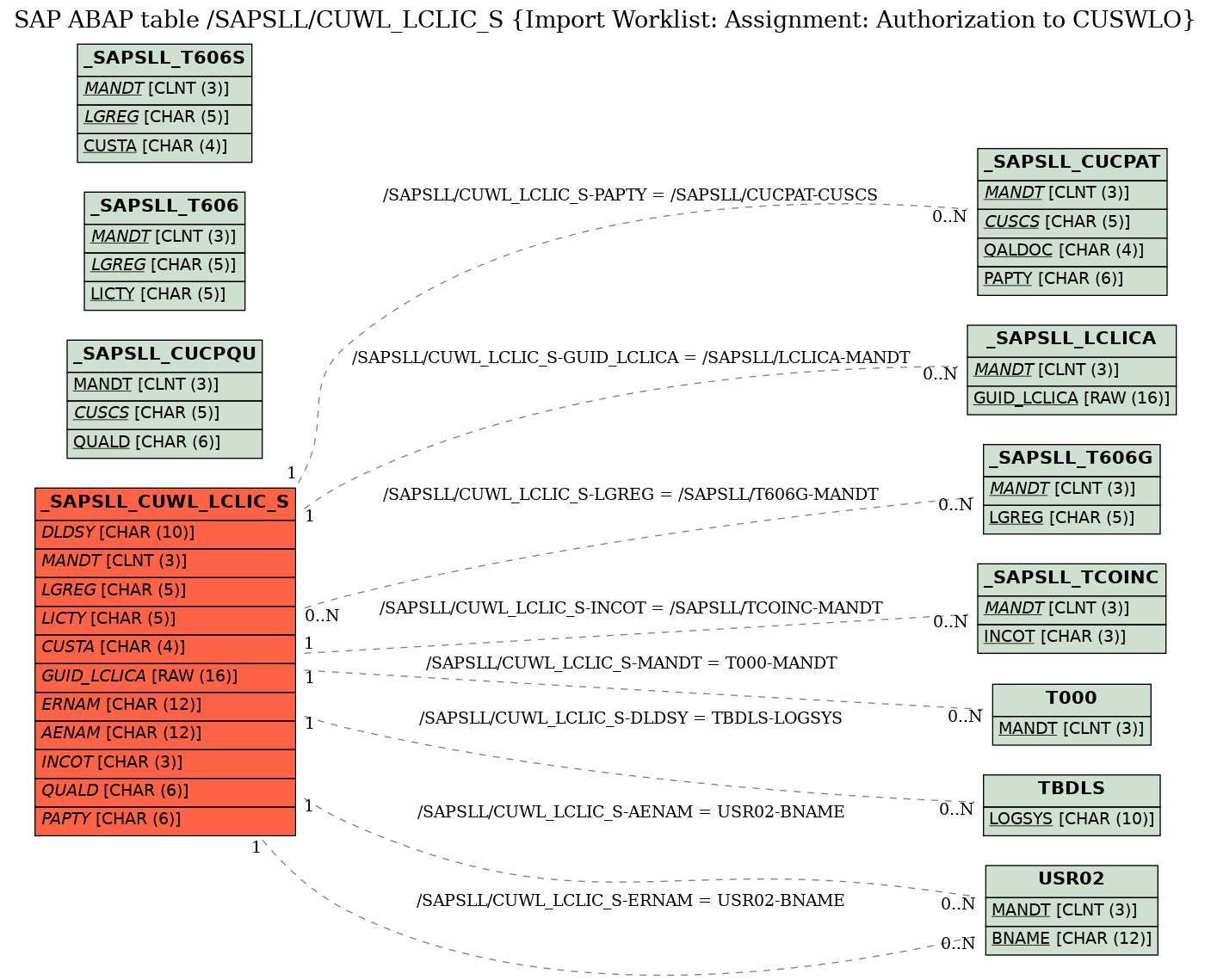Select CUSCS [CHAR (5)] in _SAPSLL_CUCPQU
The image size is (1211, 980).
tap(164, 414)
